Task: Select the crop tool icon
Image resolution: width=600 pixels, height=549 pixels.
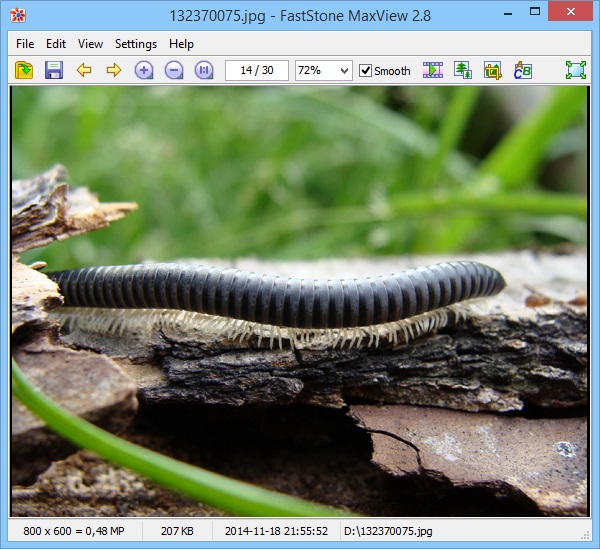Action: [492, 70]
